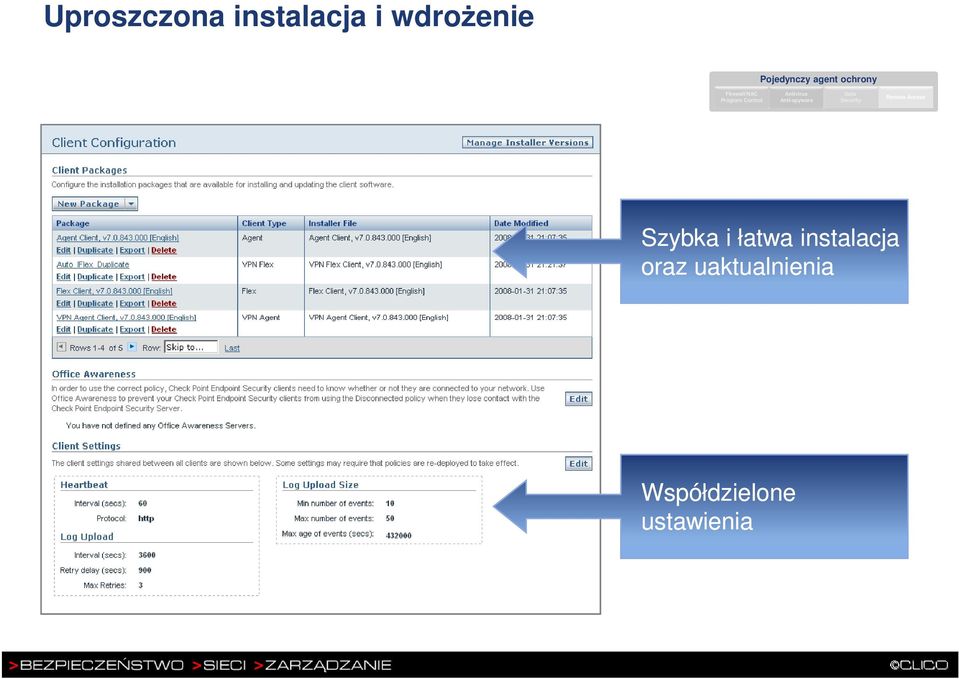Screen dimensions: 959x679
Task: Click 'Rows 1-4 of 5' pagination text
Action: point(96,347)
